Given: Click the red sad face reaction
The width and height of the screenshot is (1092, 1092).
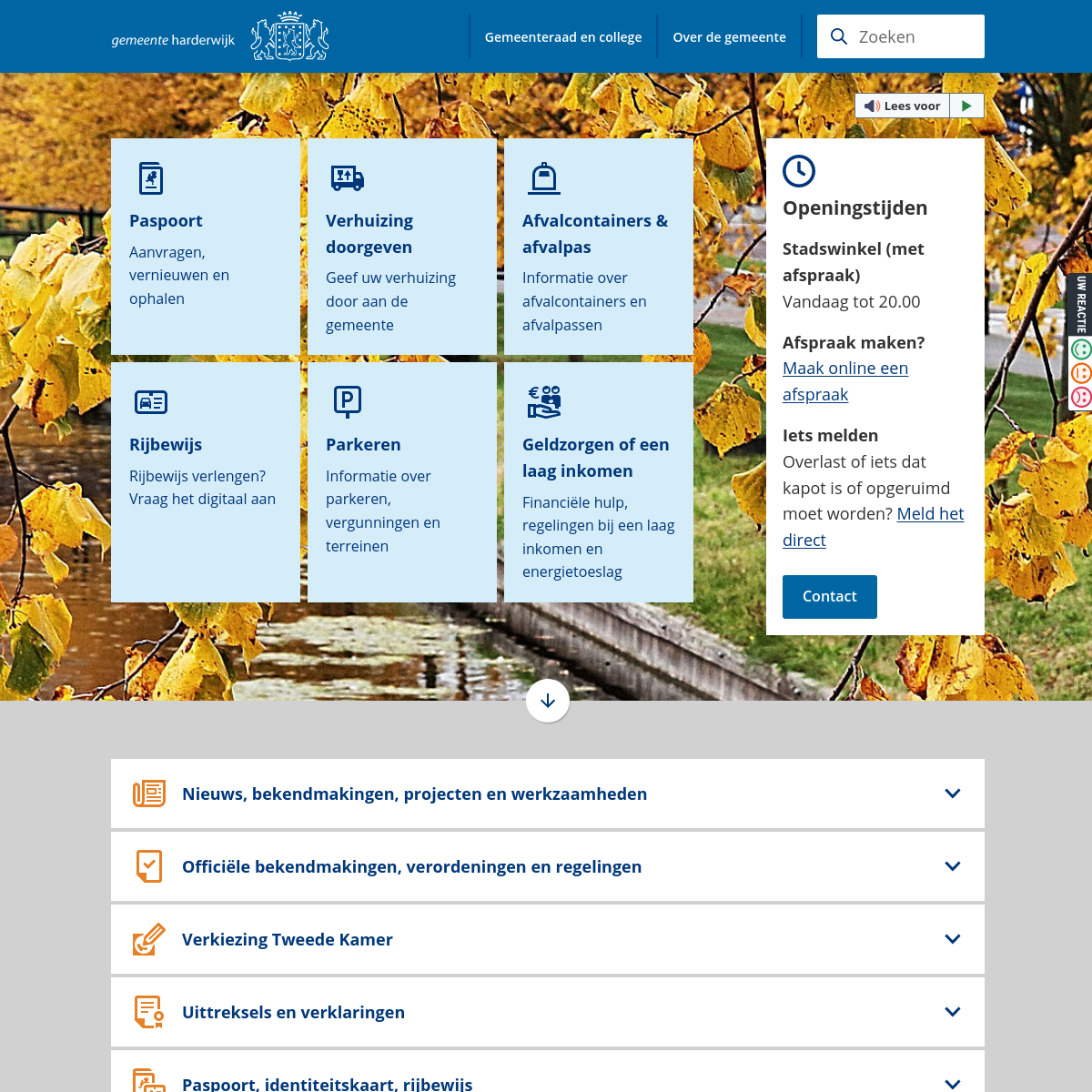Looking at the screenshot, I should [x=1081, y=397].
